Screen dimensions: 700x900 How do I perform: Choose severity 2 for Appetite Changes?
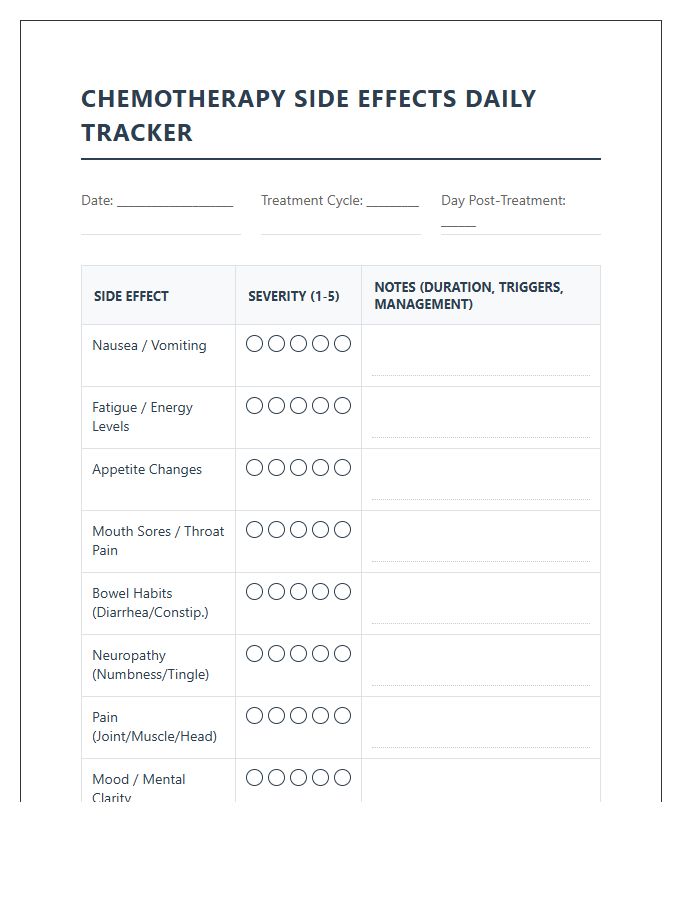point(276,468)
